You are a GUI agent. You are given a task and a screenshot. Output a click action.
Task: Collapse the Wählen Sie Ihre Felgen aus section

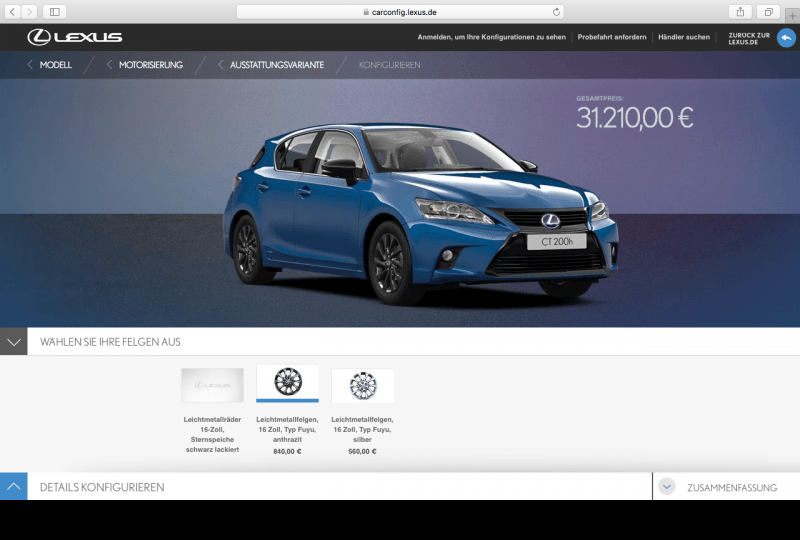pyautogui.click(x=14, y=341)
